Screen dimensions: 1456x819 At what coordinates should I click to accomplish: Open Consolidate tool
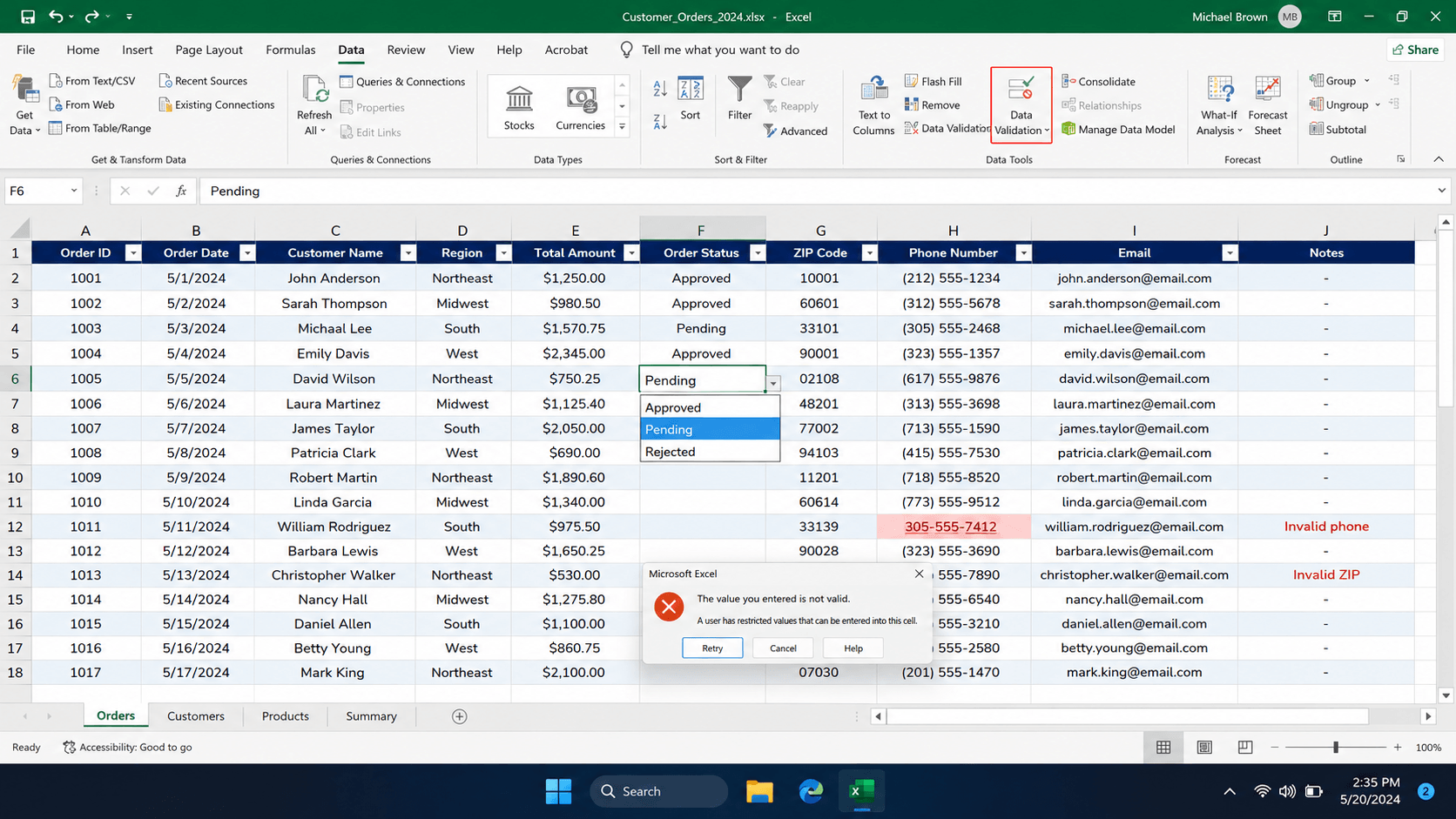[1099, 82]
